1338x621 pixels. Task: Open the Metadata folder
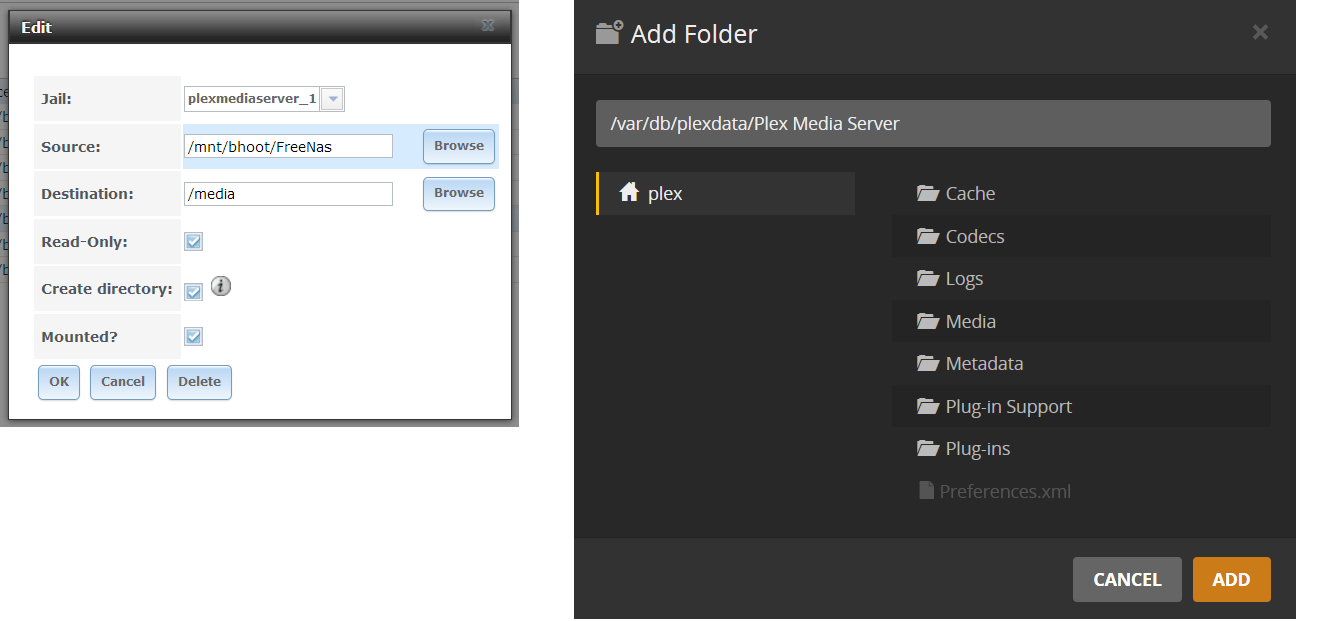[1081, 363]
